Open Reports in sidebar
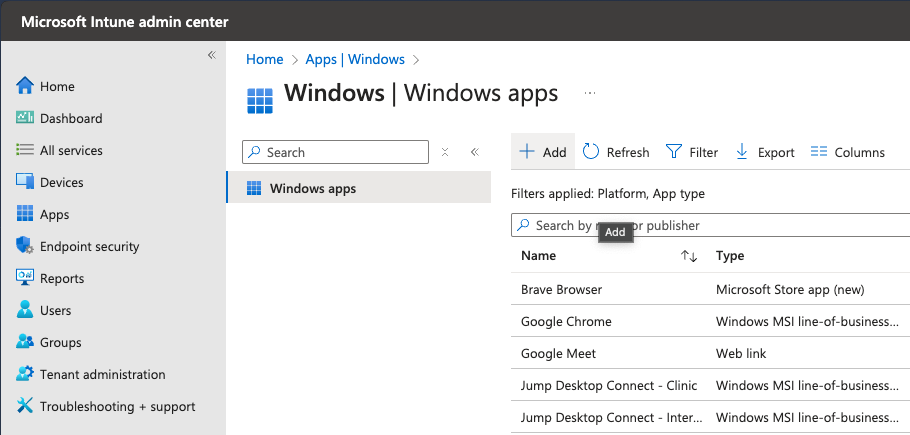Screen dimensions: 910x435 50,278
